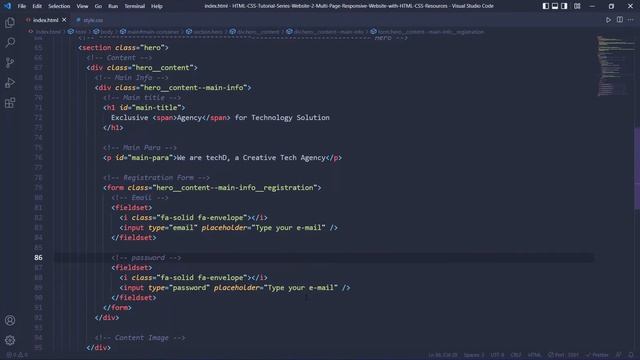
Task: Open the Explorer view in activity bar
Action: tap(10, 22)
